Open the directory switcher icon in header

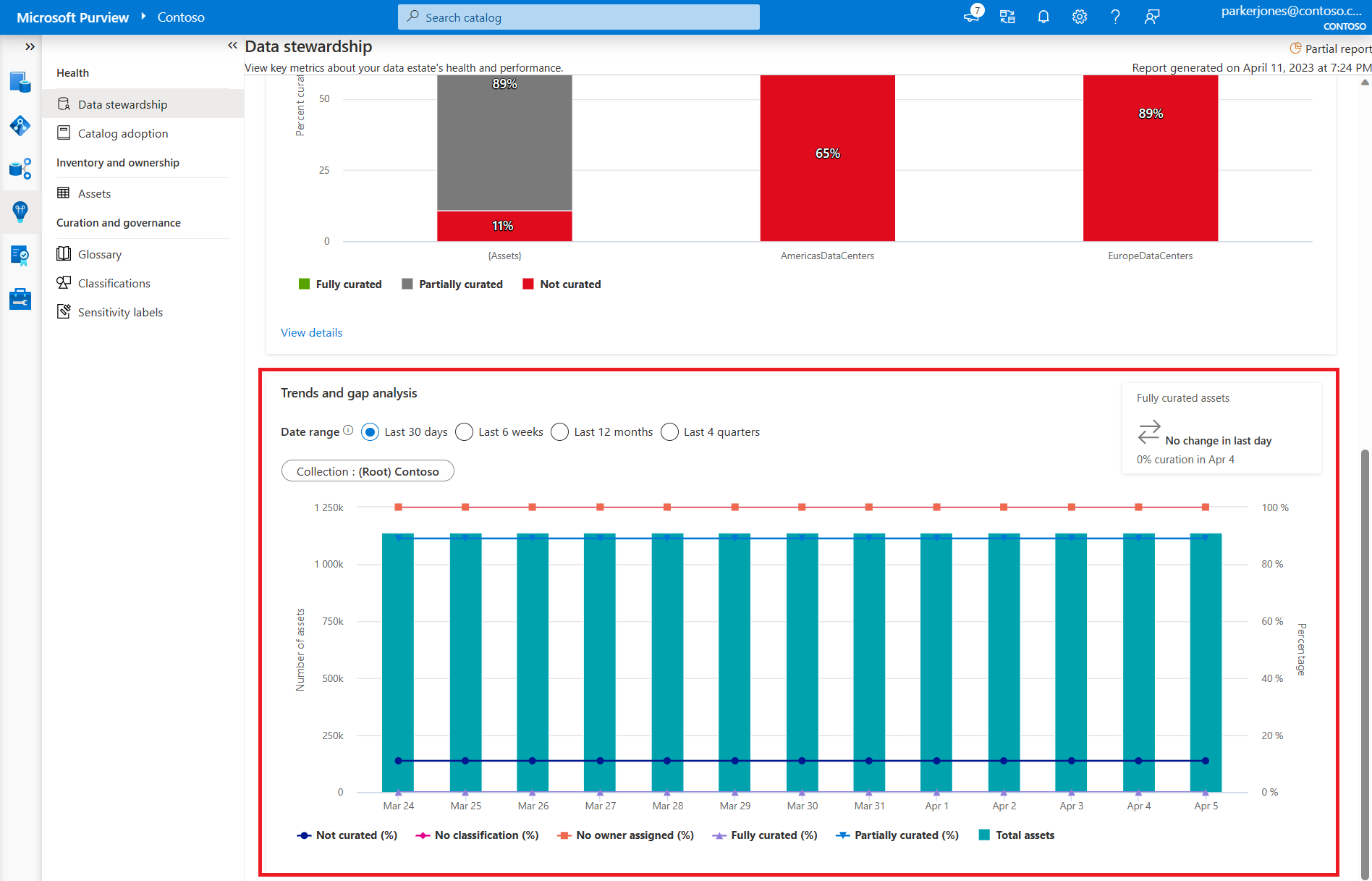1007,17
